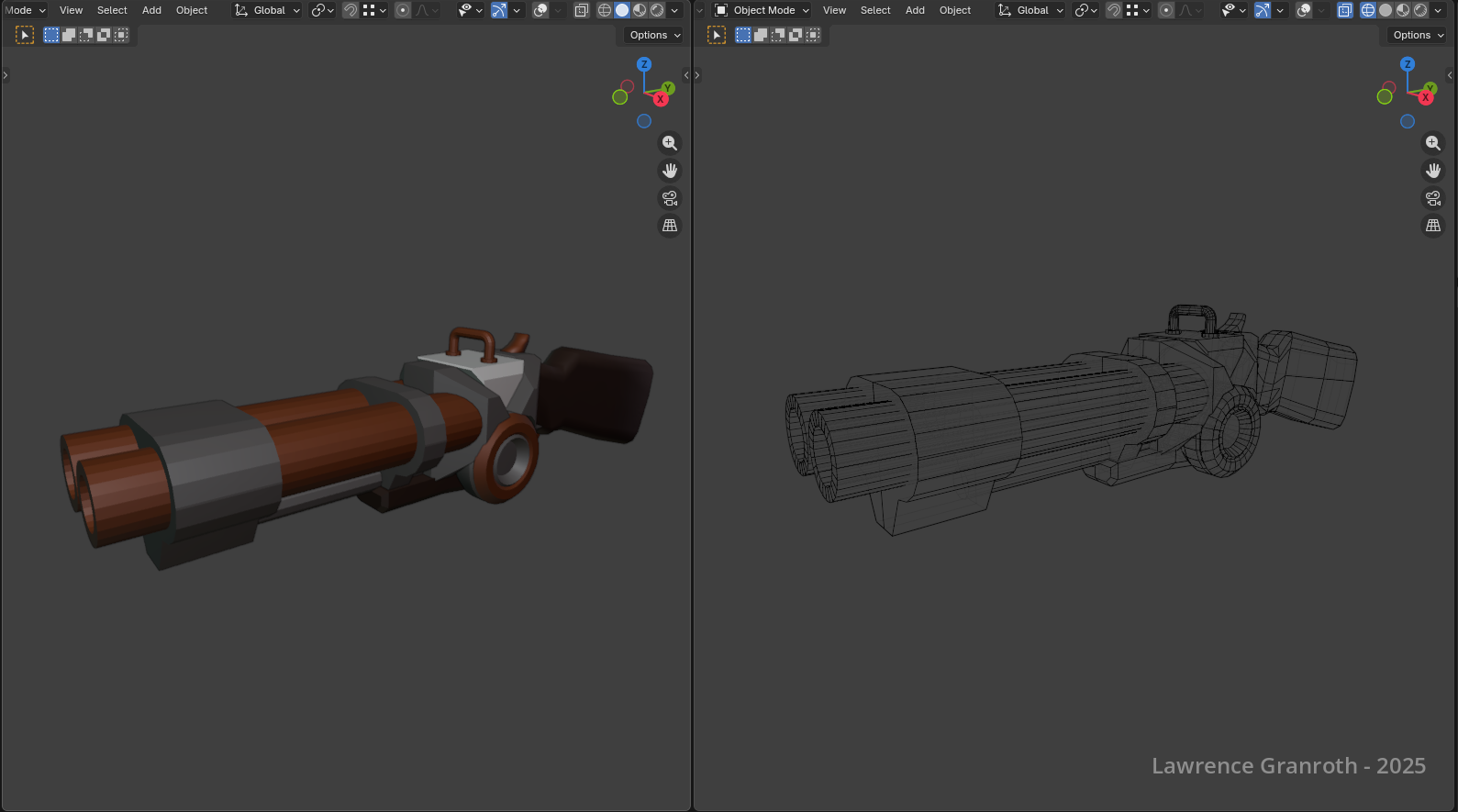Click the pan hand icon in right viewport
The width and height of the screenshot is (1458, 812).
(1432, 171)
